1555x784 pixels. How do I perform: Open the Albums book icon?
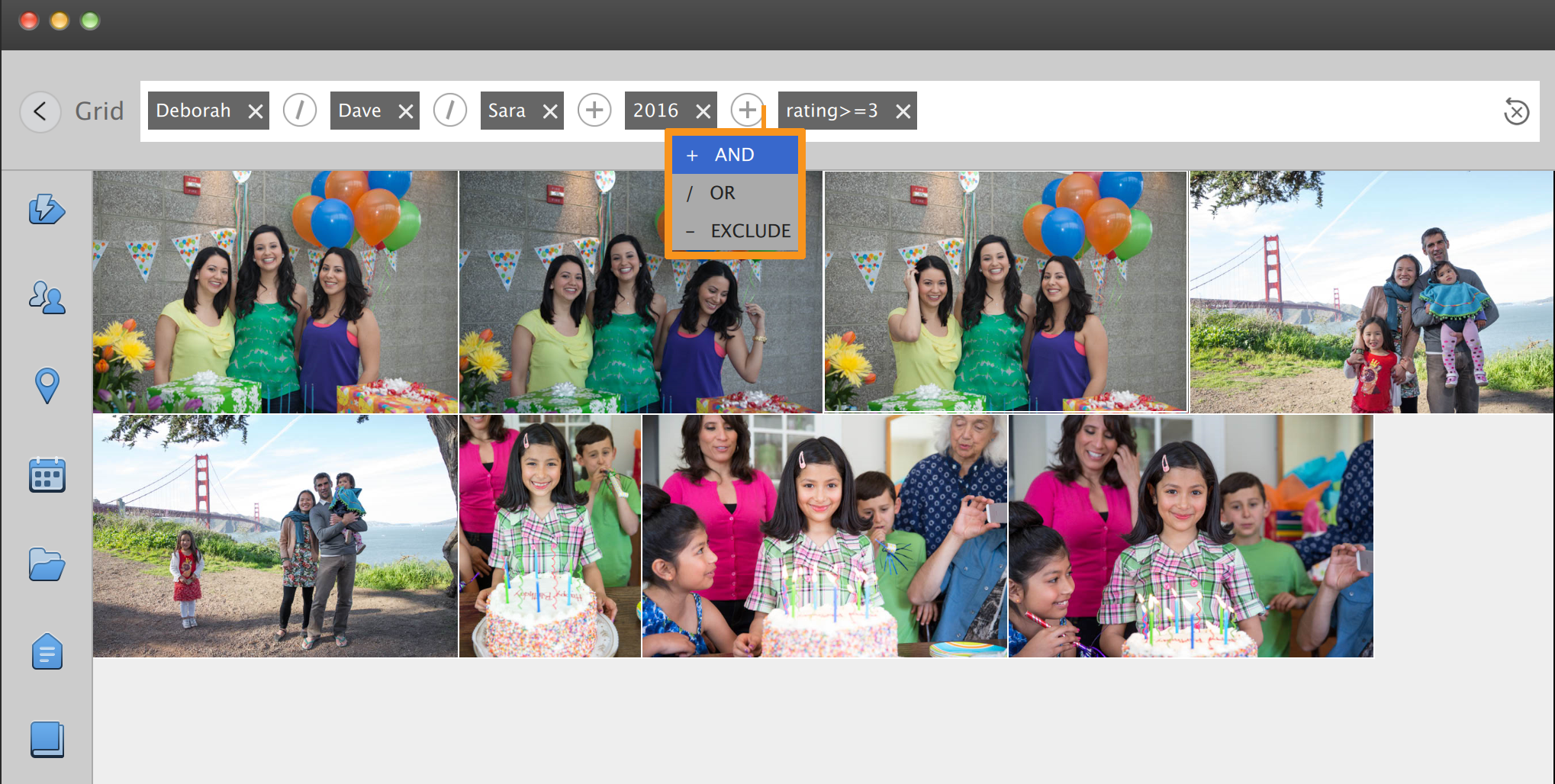(47, 740)
